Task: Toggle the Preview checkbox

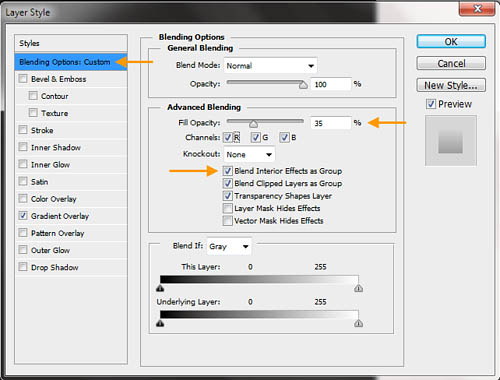Action: [x=431, y=104]
